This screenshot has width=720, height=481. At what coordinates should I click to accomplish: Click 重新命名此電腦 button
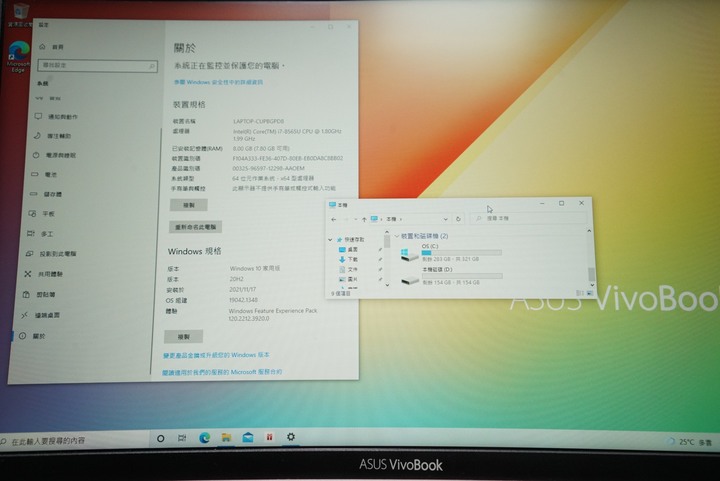[x=196, y=227]
